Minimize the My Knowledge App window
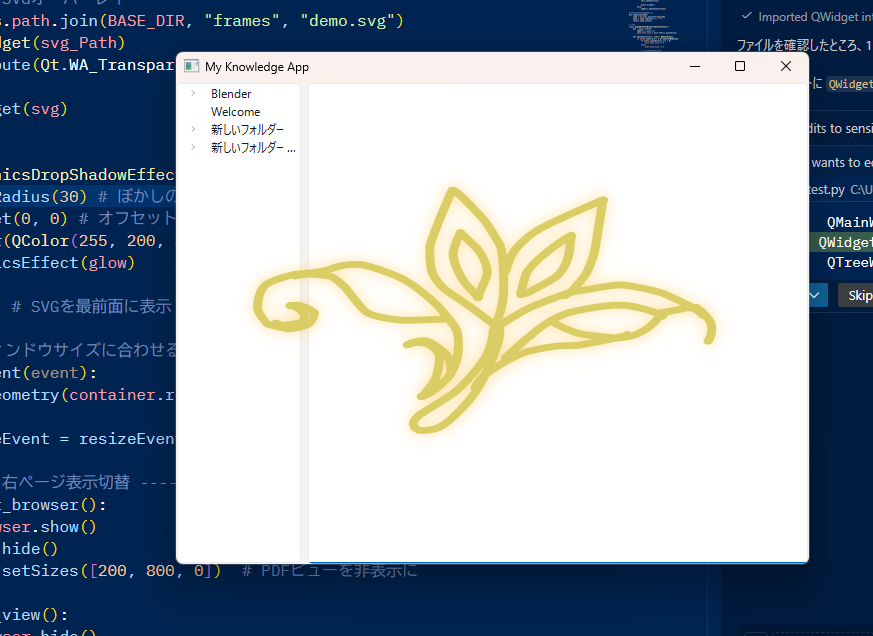 (x=695, y=66)
